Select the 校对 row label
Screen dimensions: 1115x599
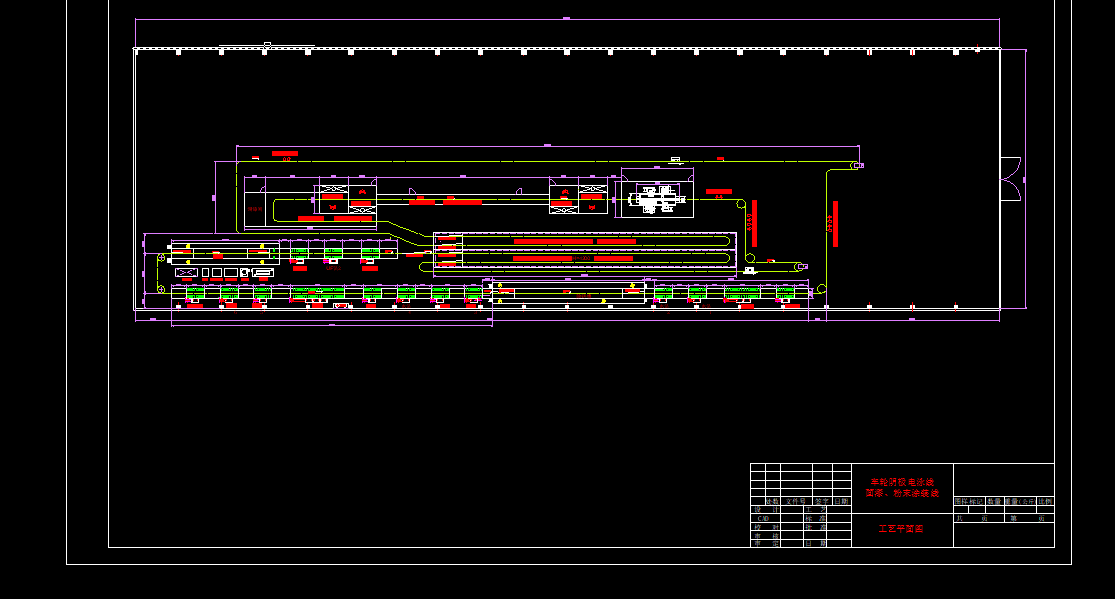pyautogui.click(x=765, y=526)
